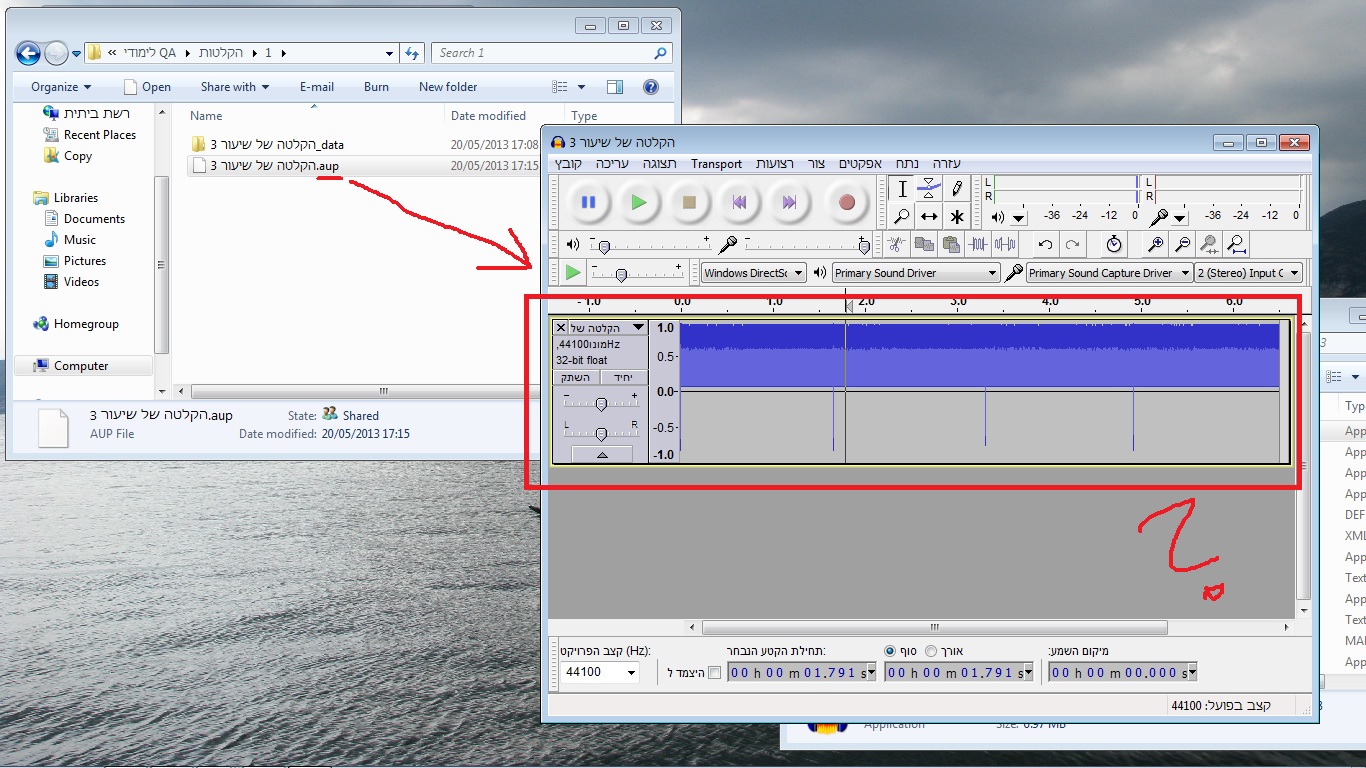Screen dimensions: 1366x768
Task: Open the output meter options dropdown
Action: [x=1019, y=217]
